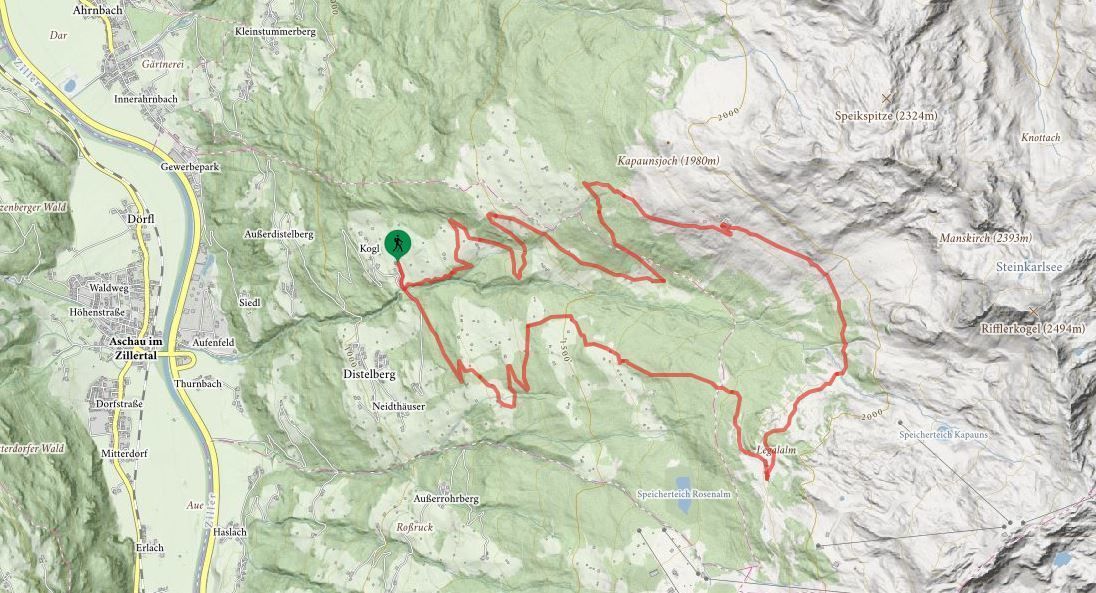Click the Speicherteich Rosenalm pond
The height and width of the screenshot is (593, 1096).
pyautogui.click(x=682, y=483)
